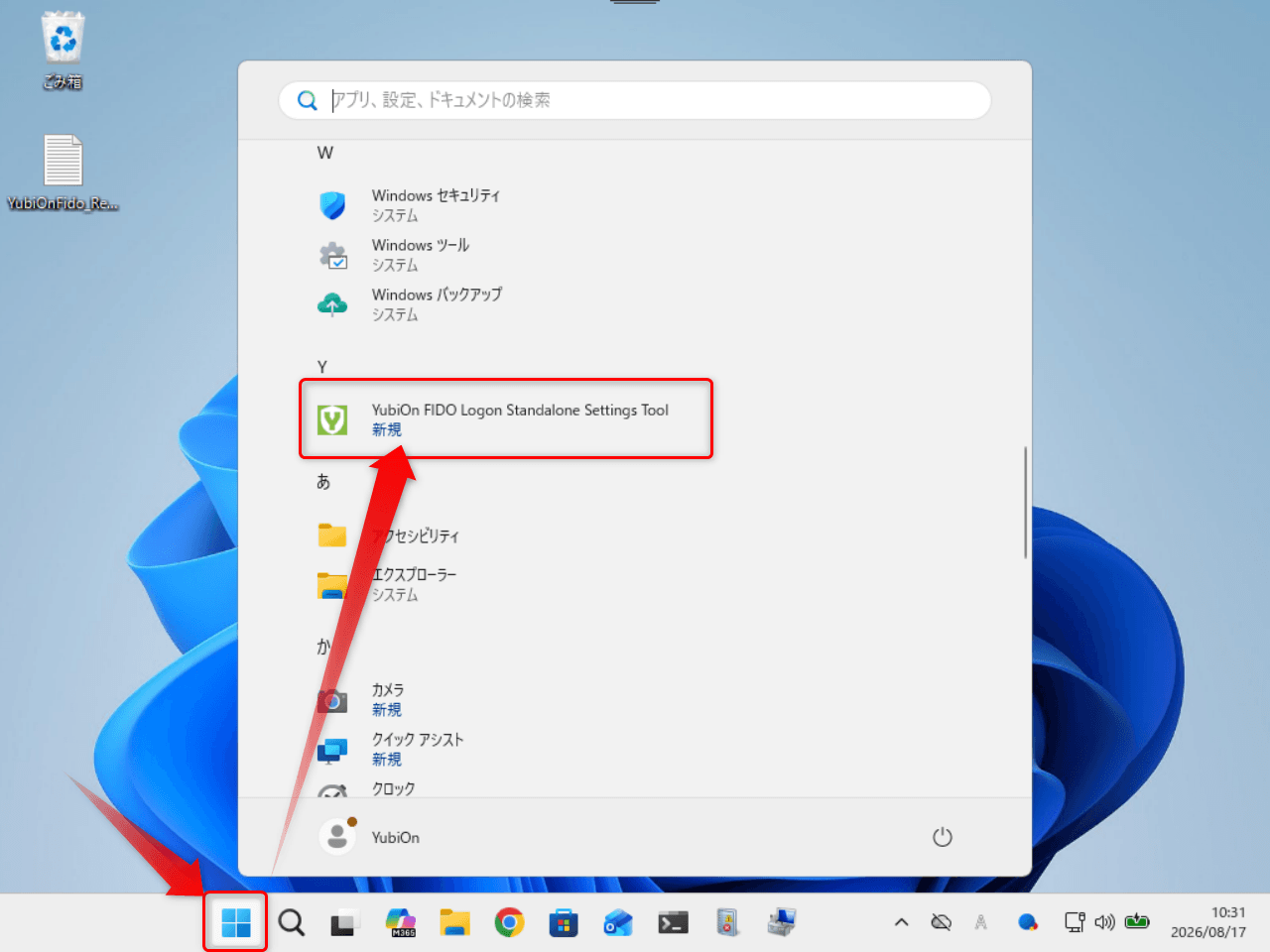The width and height of the screenshot is (1270, 952).
Task: Click the computer installer taskbar icon
Action: point(782,923)
